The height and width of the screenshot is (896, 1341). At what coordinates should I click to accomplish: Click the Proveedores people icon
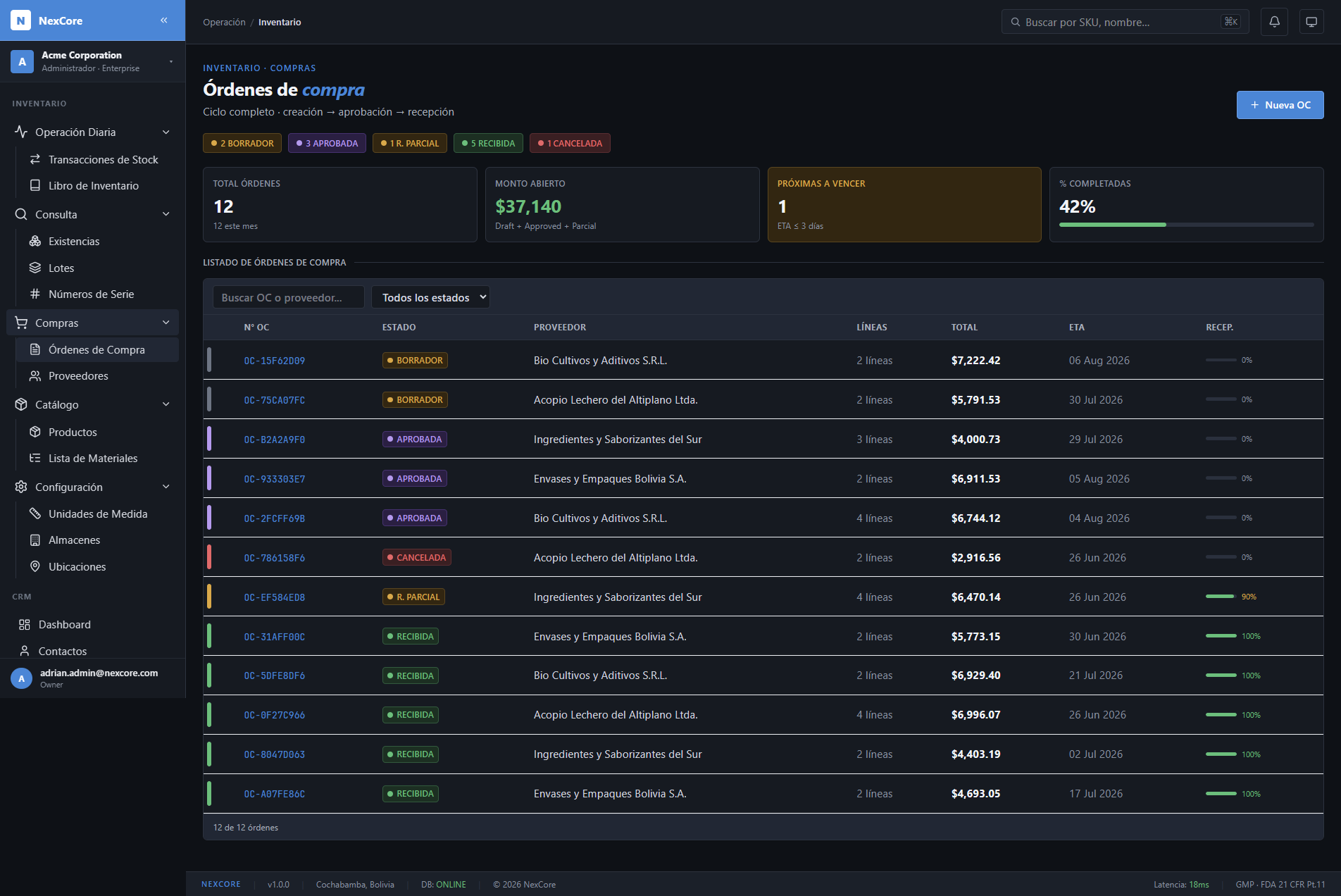pos(35,375)
